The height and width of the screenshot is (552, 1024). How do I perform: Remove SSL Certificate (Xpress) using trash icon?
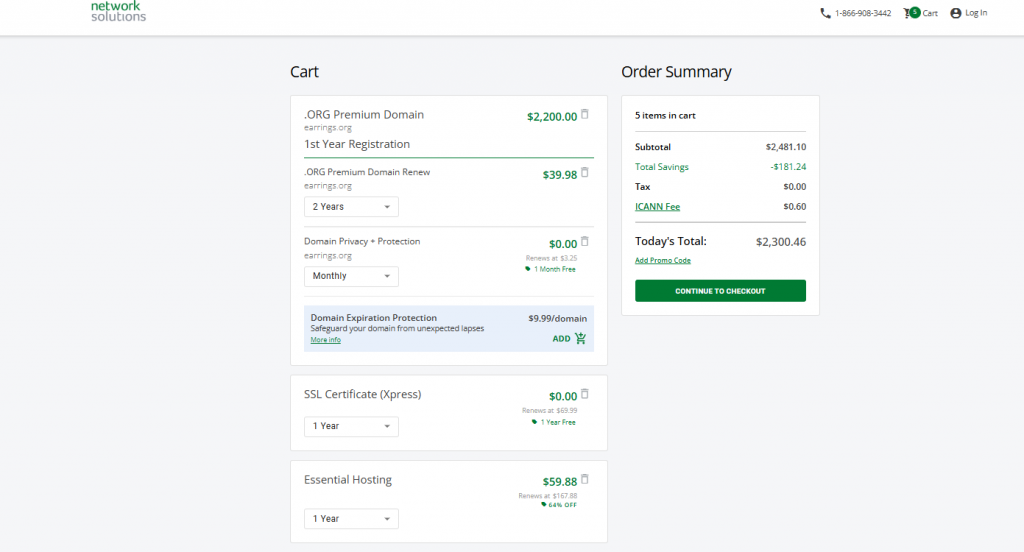585,394
